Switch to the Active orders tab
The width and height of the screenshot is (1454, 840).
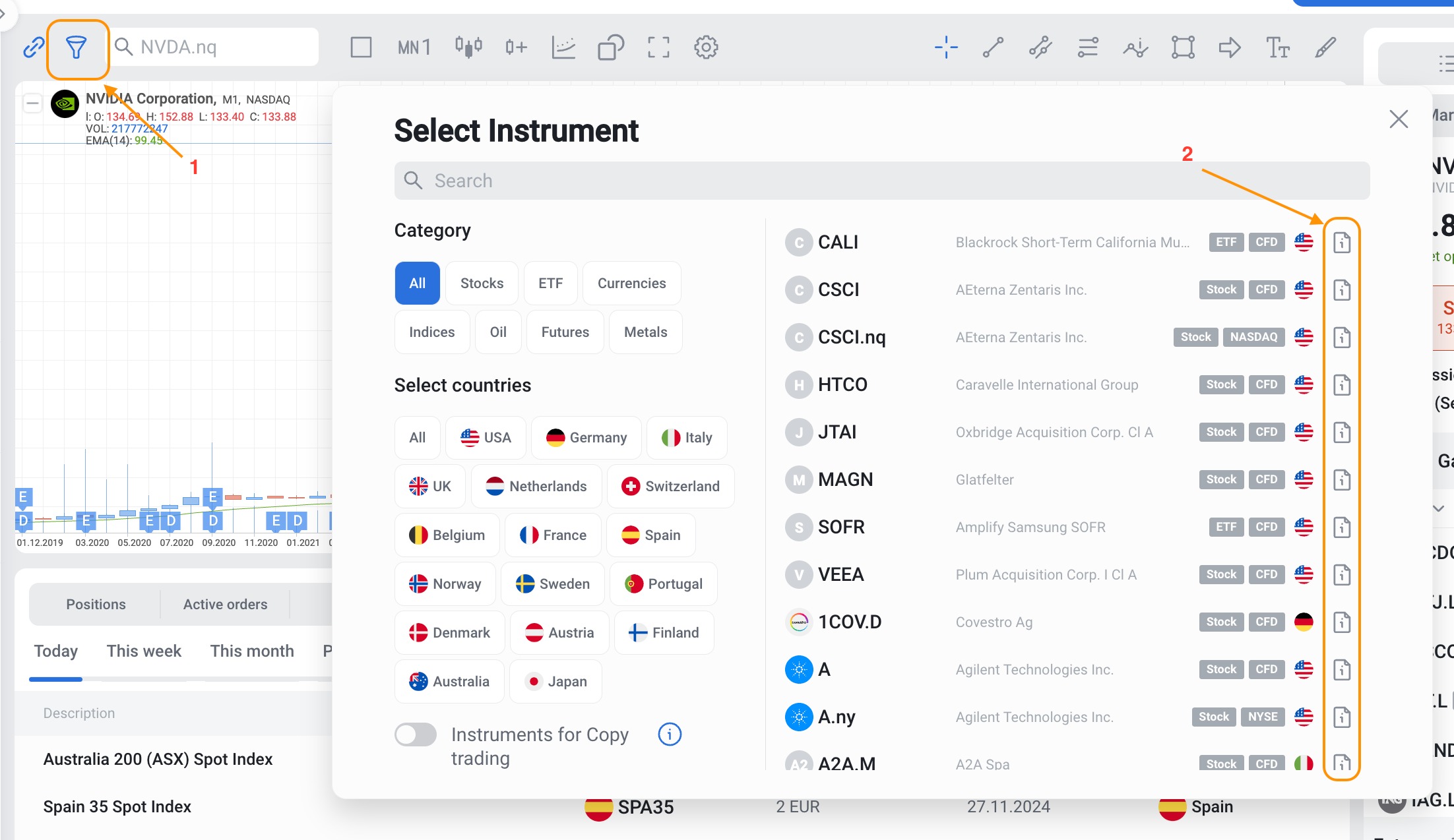225,605
